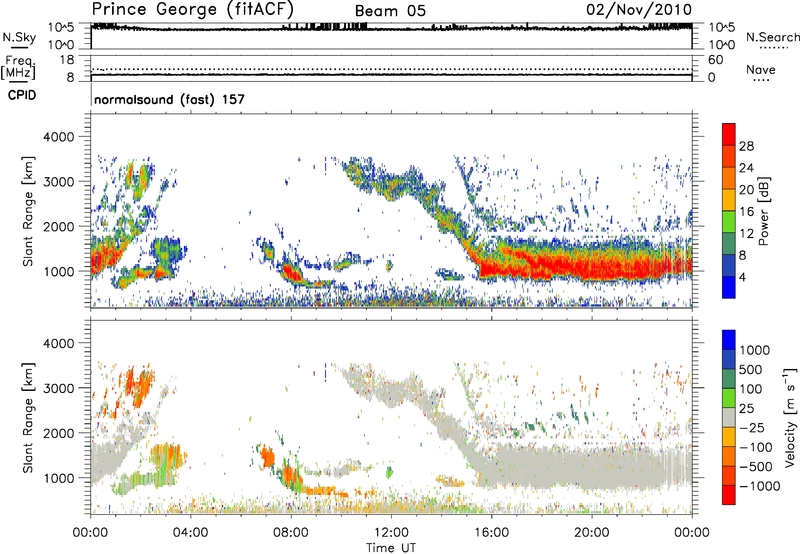
Task: Select the "3000" tick on the power panel
Action: (x=58, y=182)
